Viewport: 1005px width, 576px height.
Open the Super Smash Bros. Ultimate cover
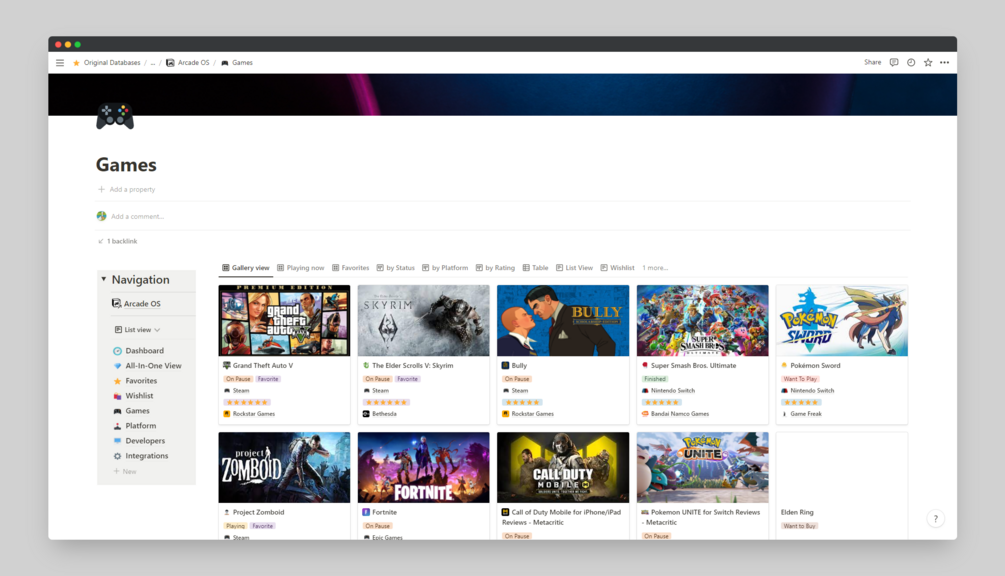point(702,320)
